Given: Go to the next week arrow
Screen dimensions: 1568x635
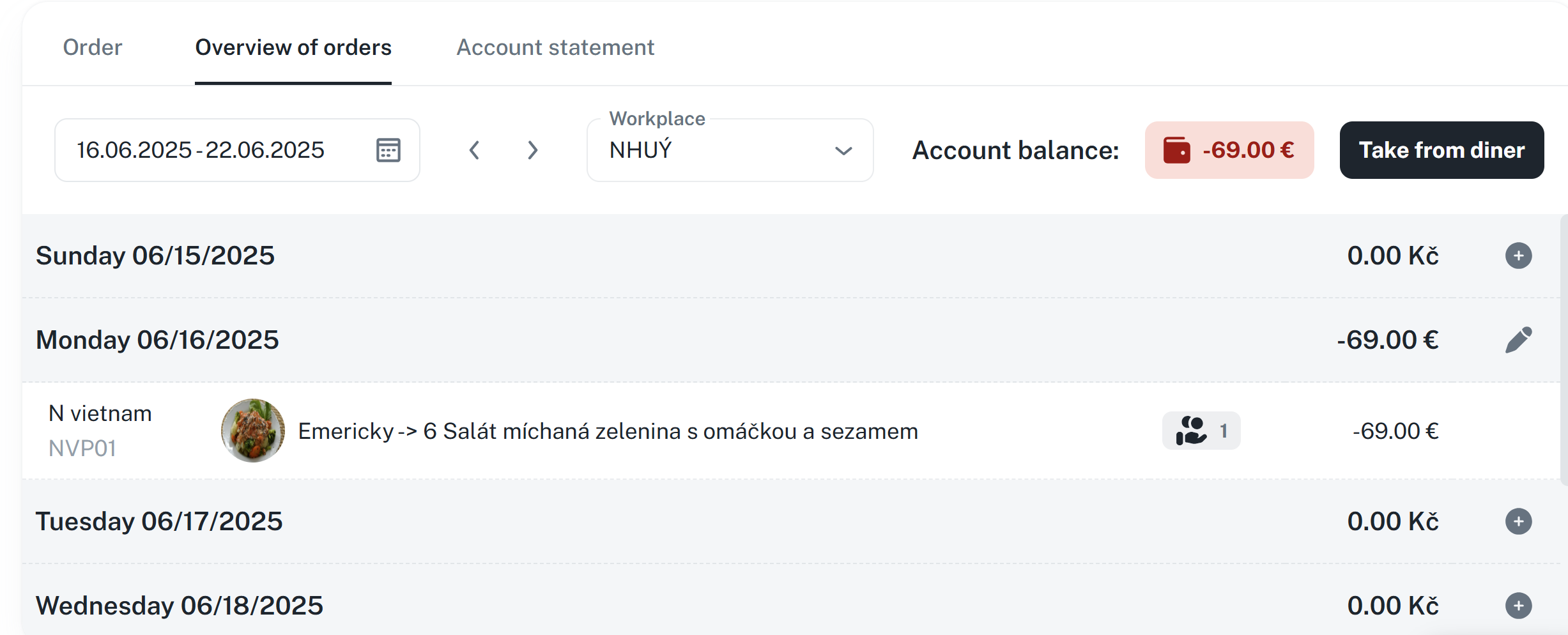Looking at the screenshot, I should (x=532, y=150).
